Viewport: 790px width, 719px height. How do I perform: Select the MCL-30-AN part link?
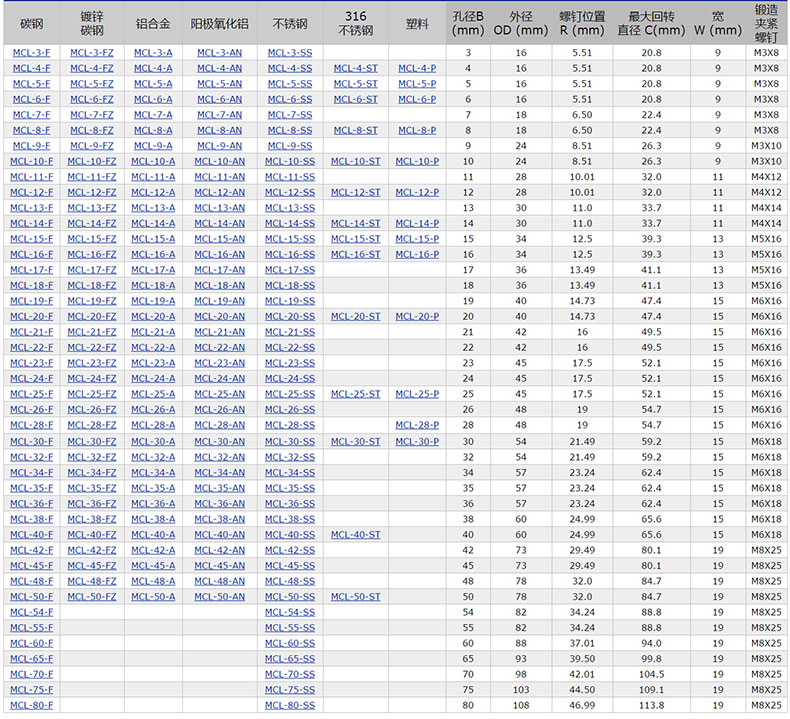point(219,441)
